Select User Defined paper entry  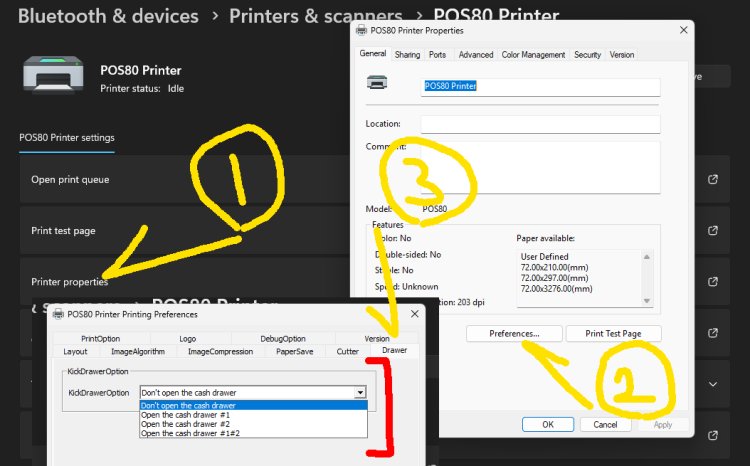point(544,257)
